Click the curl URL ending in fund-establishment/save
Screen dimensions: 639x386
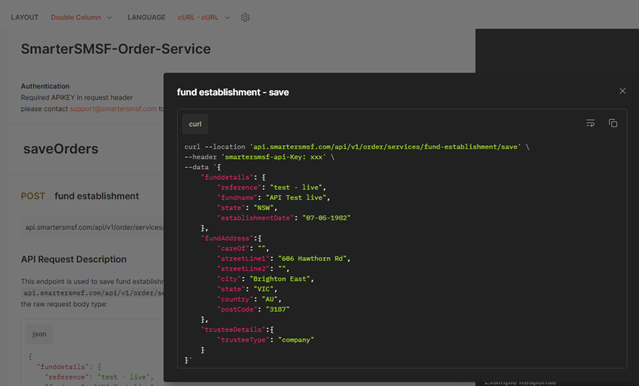(x=385, y=147)
